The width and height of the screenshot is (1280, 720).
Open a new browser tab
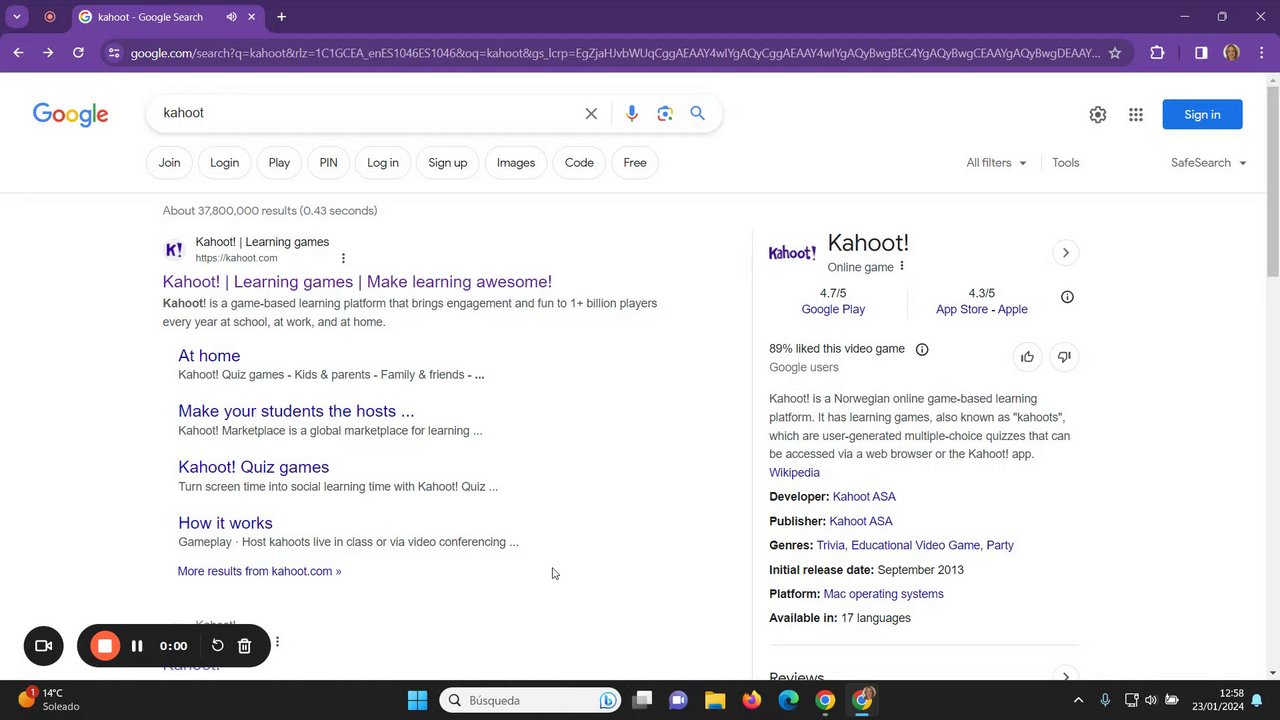pyautogui.click(x=281, y=17)
